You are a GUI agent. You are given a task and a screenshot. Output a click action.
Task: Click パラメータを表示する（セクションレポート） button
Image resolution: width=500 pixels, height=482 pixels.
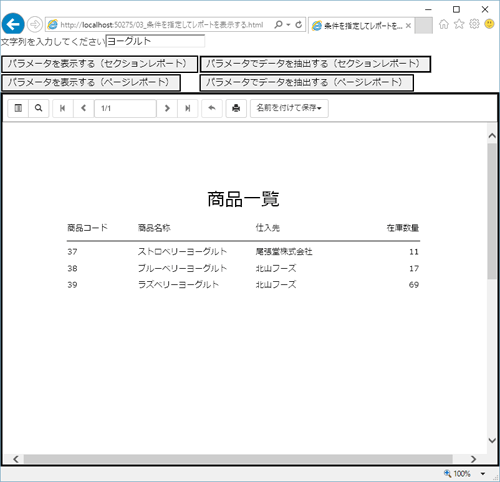100,64
